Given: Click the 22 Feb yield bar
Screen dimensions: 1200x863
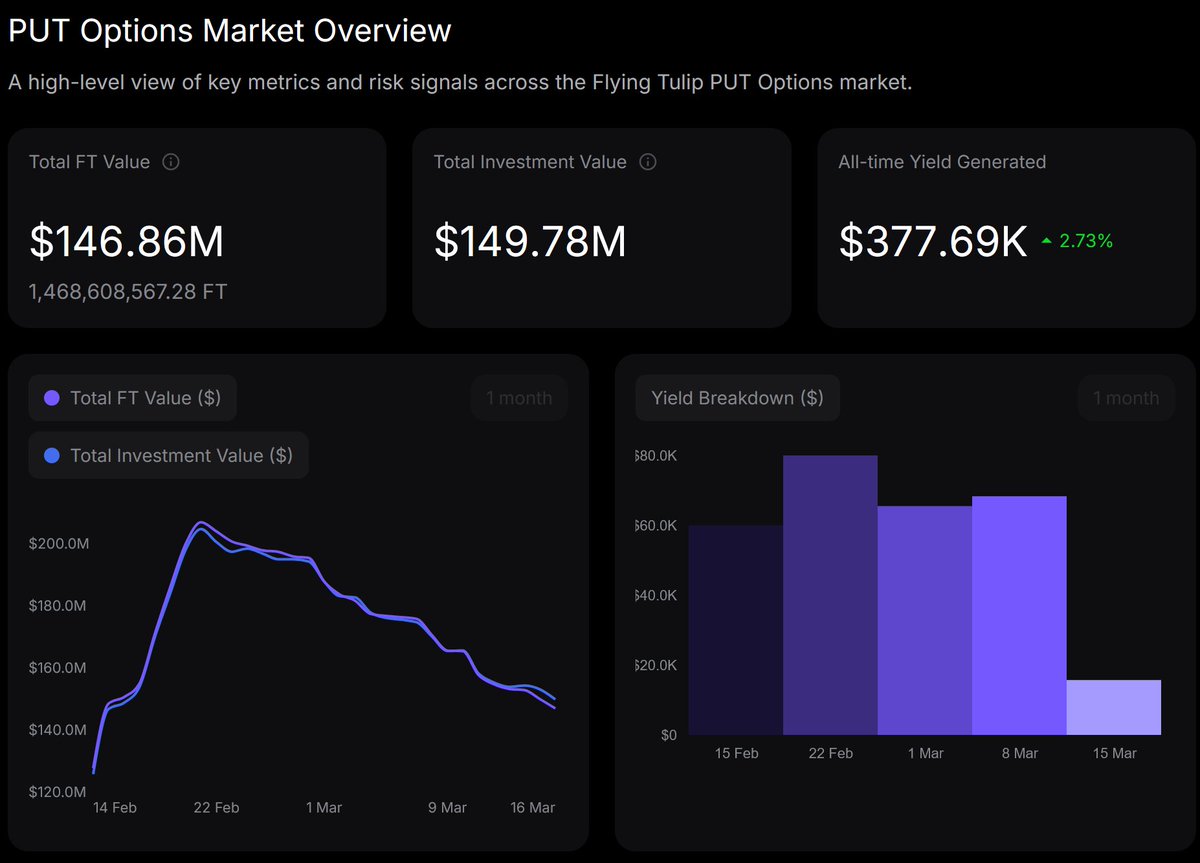Looking at the screenshot, I should [830, 595].
